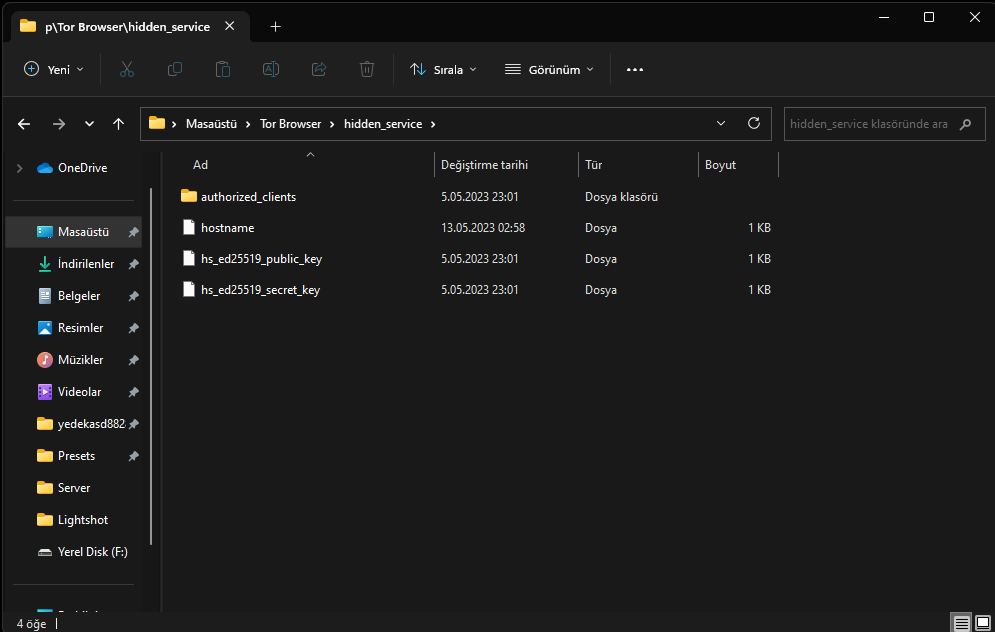Click the hs_ed25519_secret_key file icon

click(188, 289)
